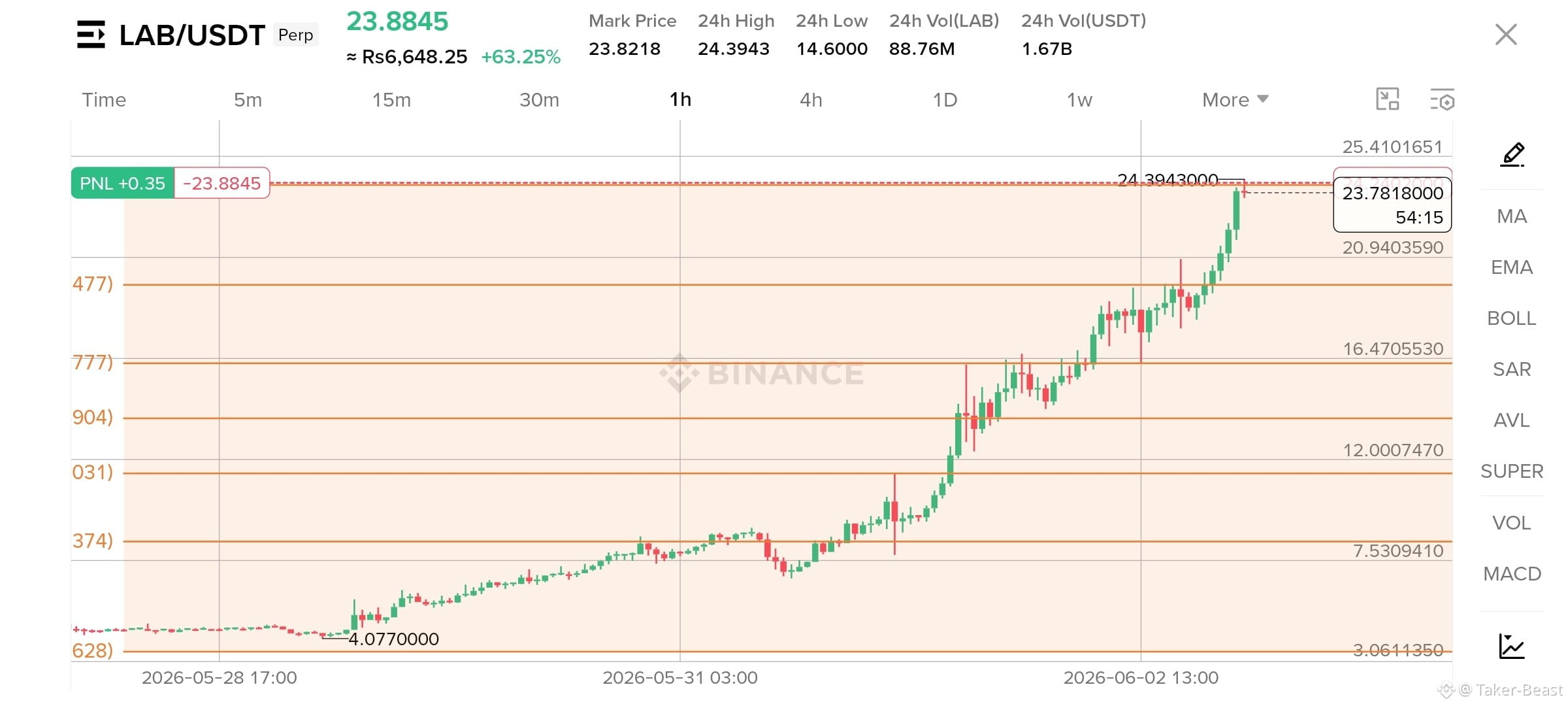Click the PNL +0.35 position label
This screenshot has width=1568, height=706.
[122, 183]
